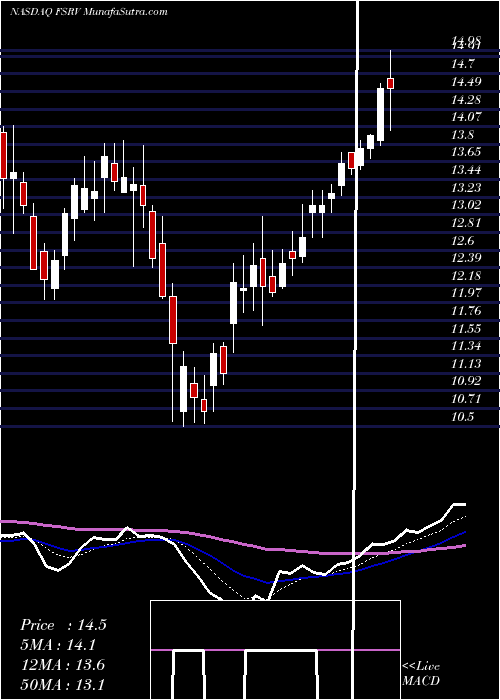Screen dimensions: 500x700
Task: Click the 11.97 price axis label
Action: [x=466, y=293]
